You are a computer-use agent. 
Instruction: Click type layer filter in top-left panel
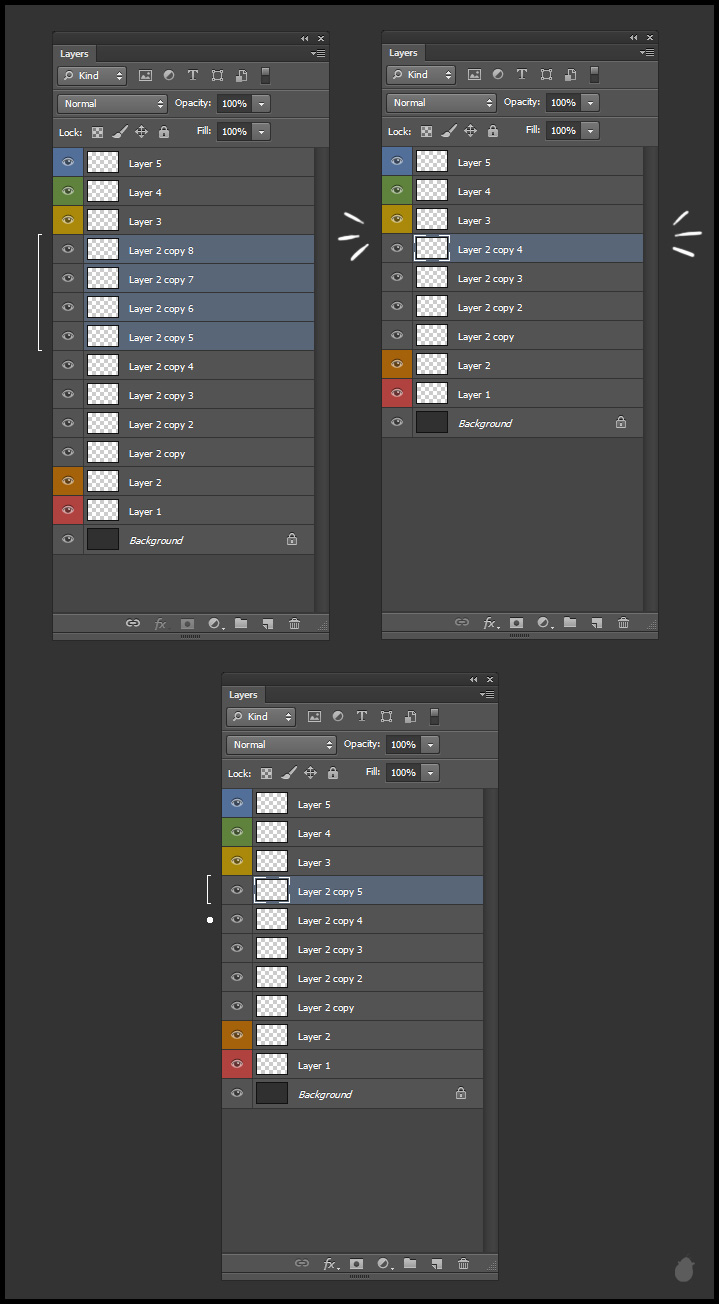(192, 75)
